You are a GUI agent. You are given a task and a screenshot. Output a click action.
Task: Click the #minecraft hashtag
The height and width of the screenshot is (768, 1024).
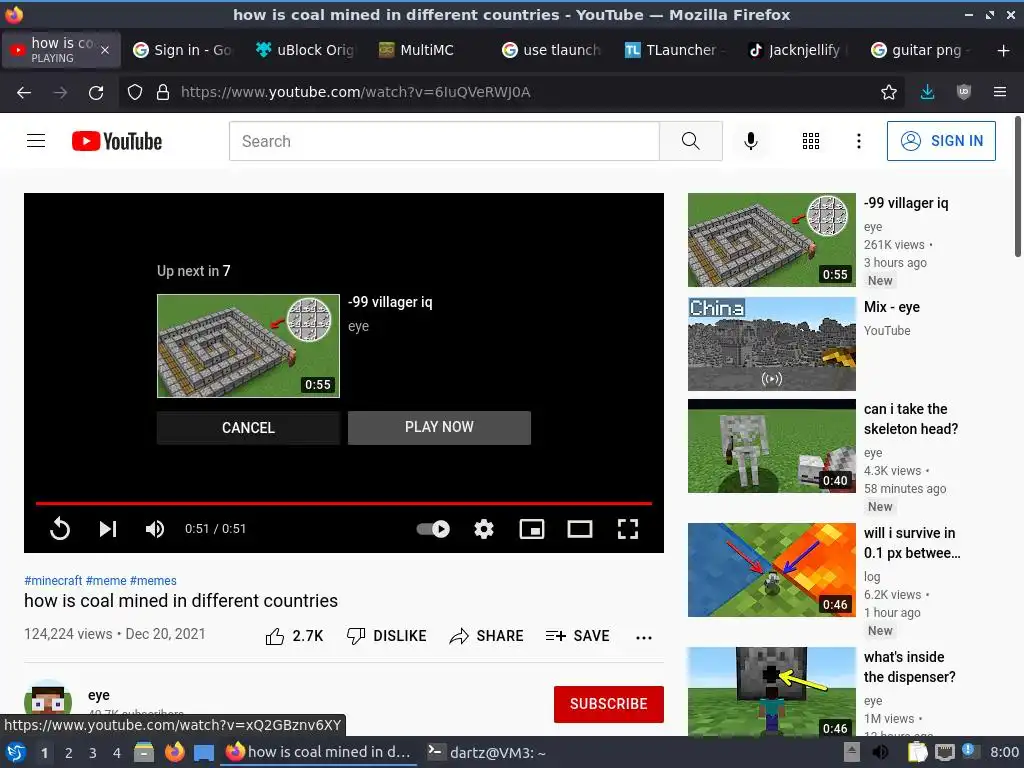[x=53, y=581]
